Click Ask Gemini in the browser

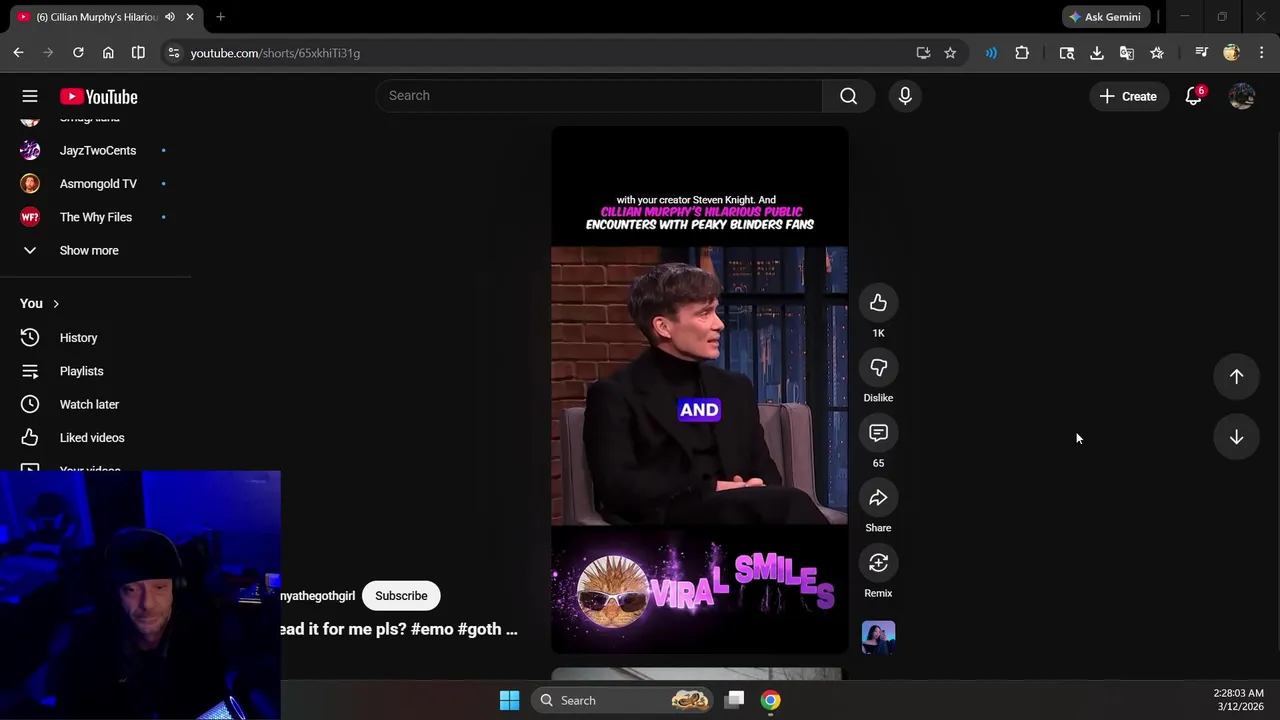point(1106,17)
